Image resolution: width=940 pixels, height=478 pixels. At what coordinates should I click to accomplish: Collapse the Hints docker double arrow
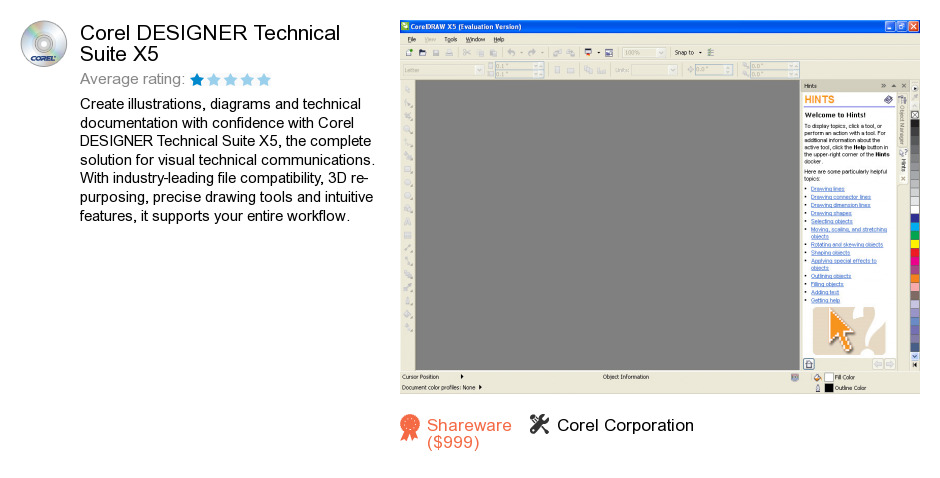click(883, 86)
